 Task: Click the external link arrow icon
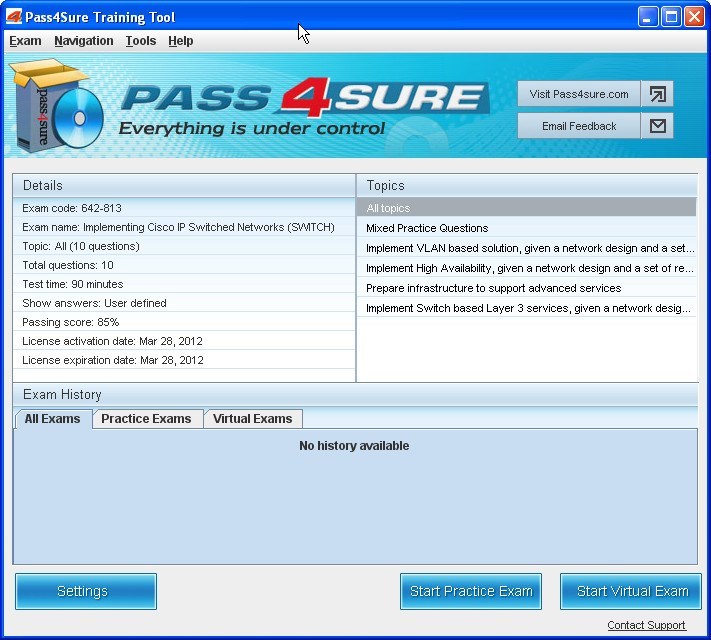pyautogui.click(x=657, y=94)
